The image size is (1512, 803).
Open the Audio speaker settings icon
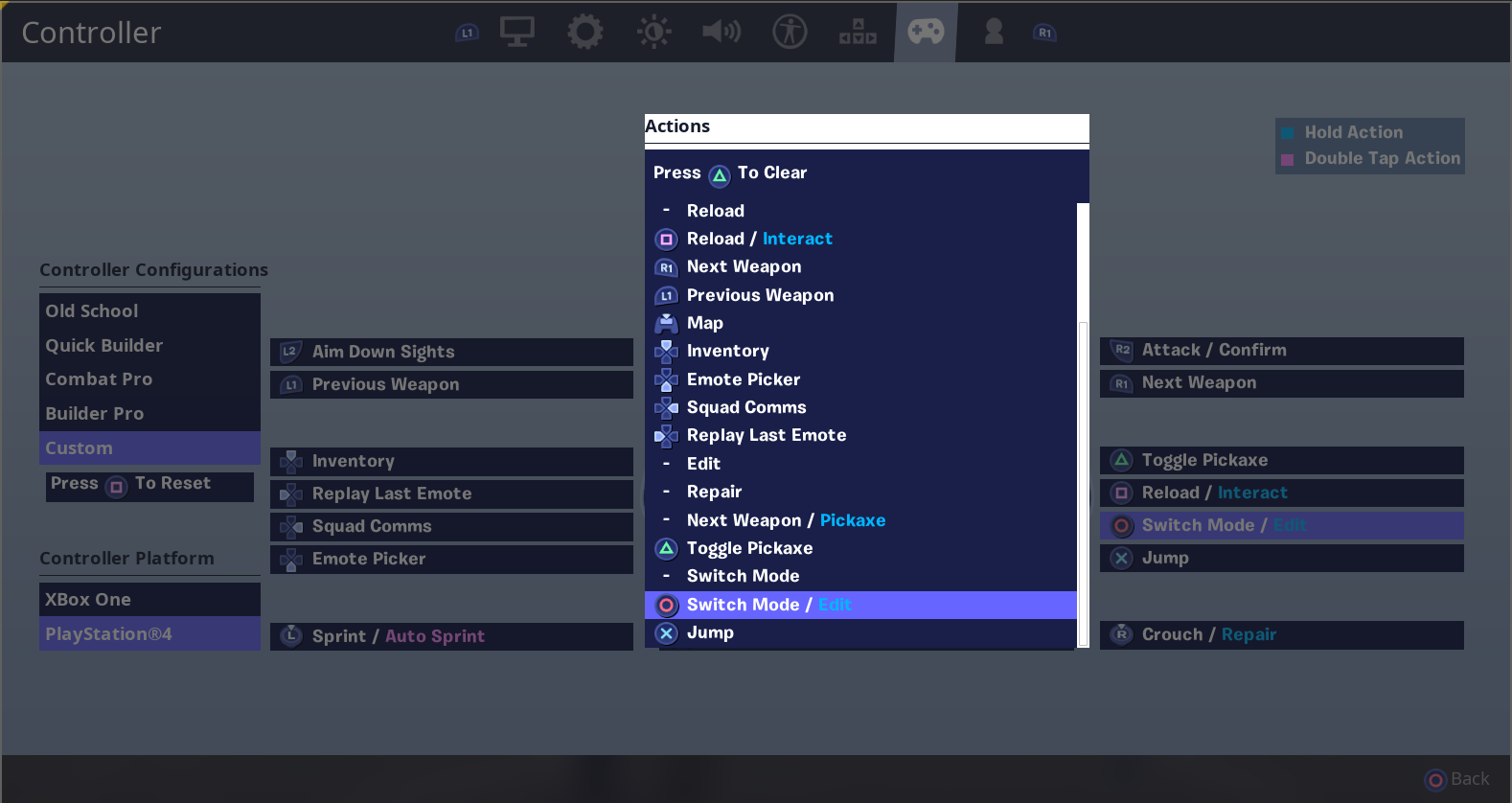click(x=721, y=32)
